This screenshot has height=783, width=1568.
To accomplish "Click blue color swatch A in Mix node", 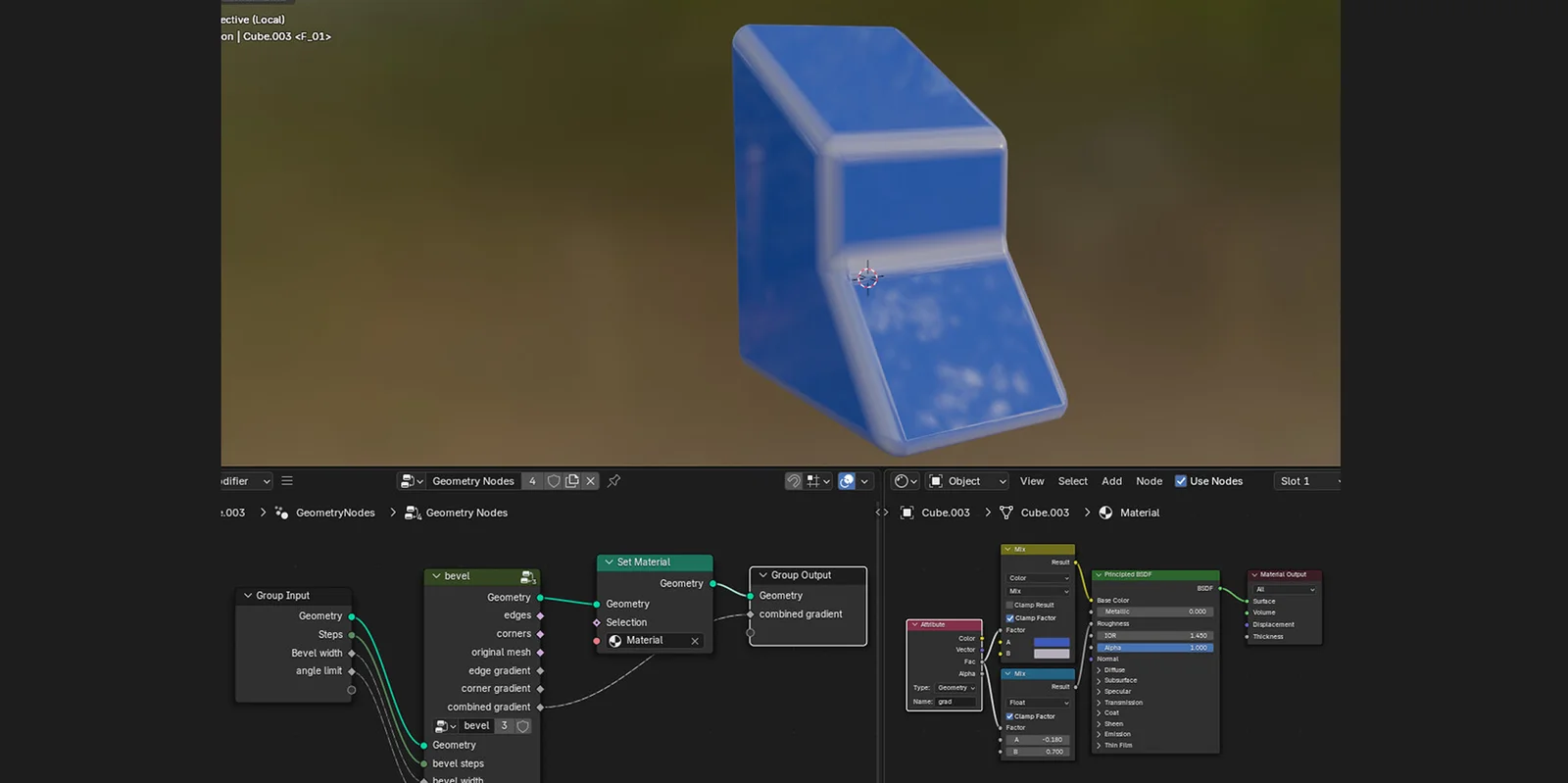I will click(x=1052, y=642).
